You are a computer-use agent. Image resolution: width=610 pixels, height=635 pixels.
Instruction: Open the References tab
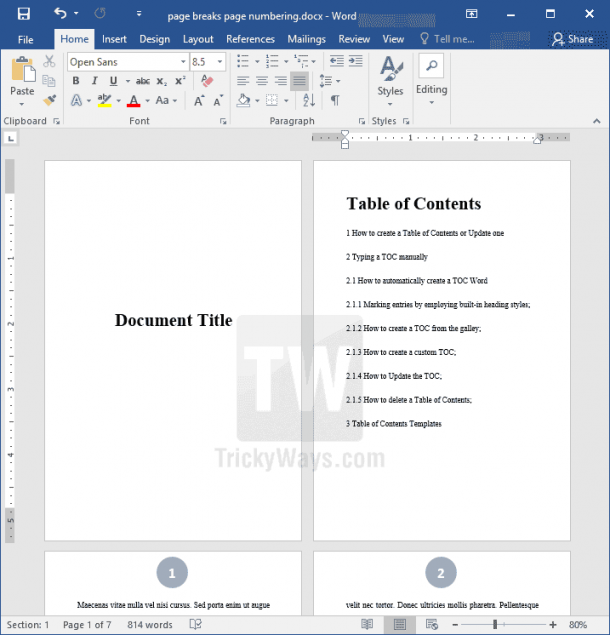click(x=250, y=39)
